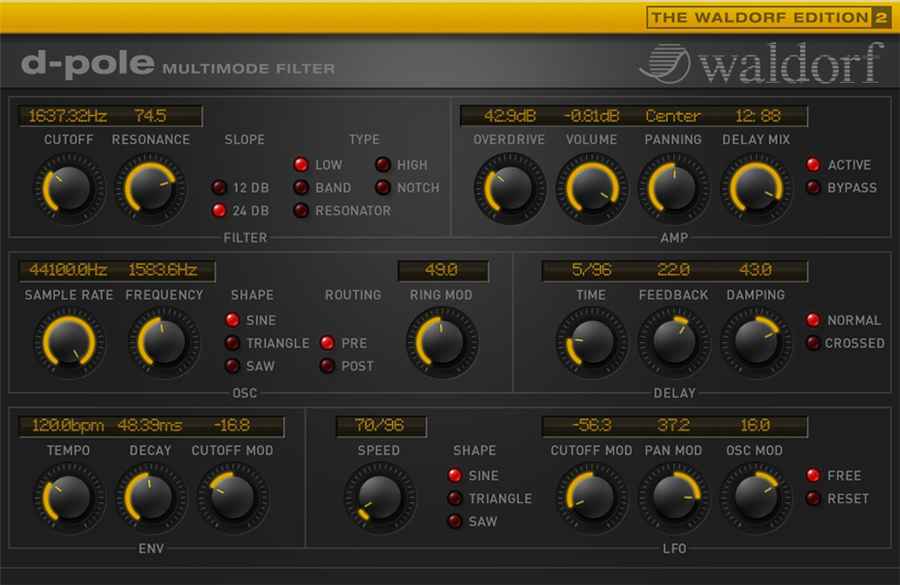Click The Waldorf Edition 2 badge
The width and height of the screenshot is (900, 585).
point(769,17)
